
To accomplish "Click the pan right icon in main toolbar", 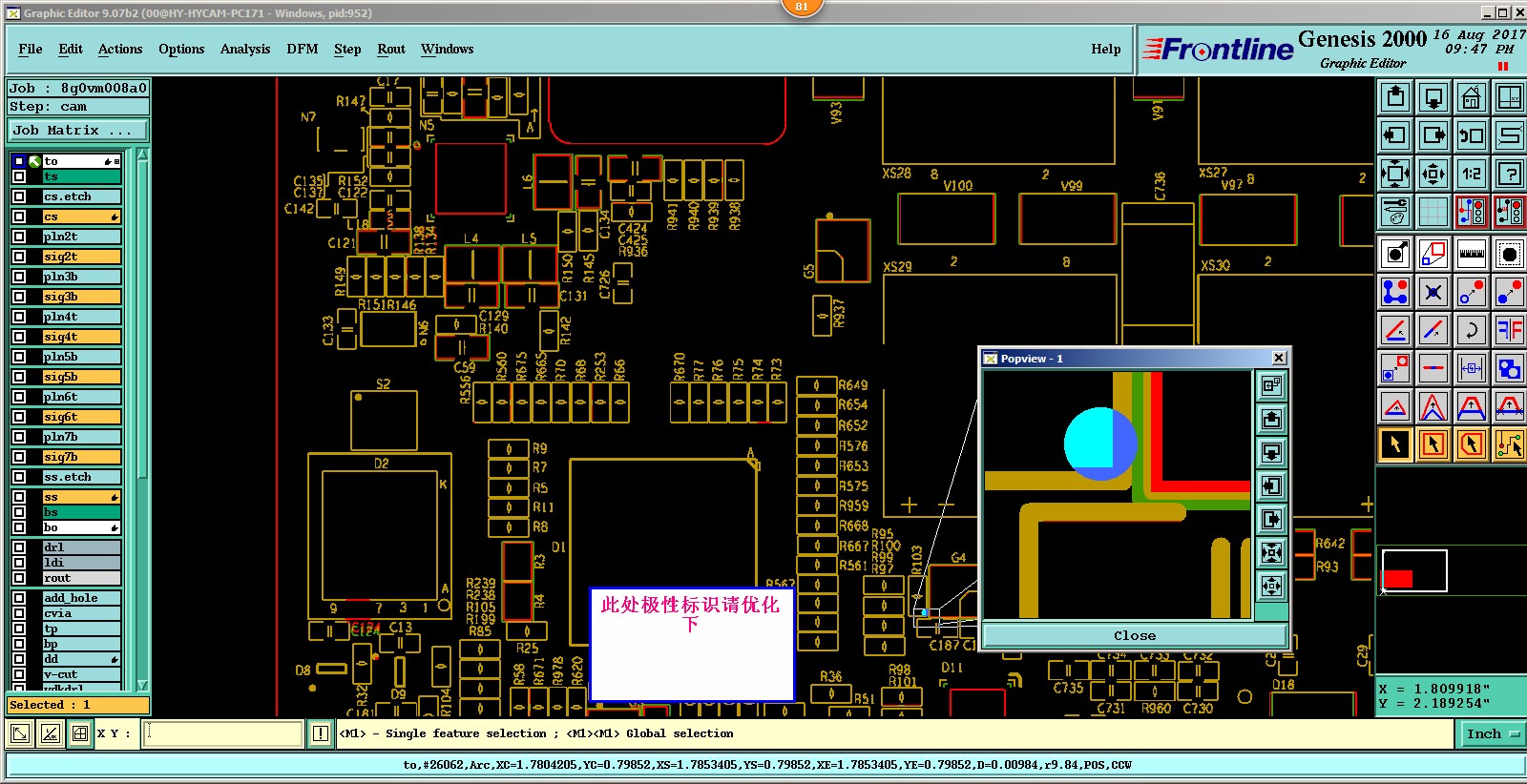I will coord(1433,135).
